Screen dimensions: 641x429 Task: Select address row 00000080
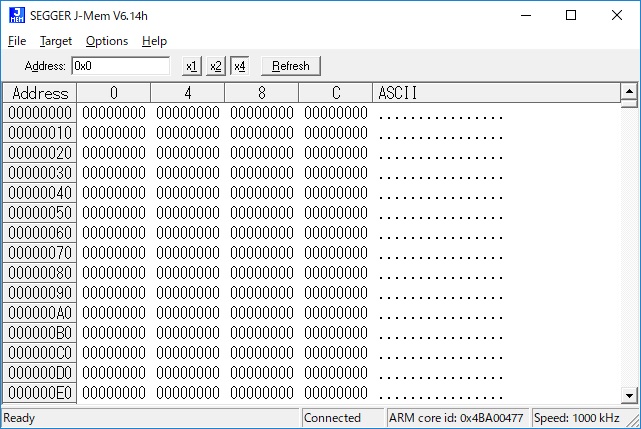[x=40, y=273]
